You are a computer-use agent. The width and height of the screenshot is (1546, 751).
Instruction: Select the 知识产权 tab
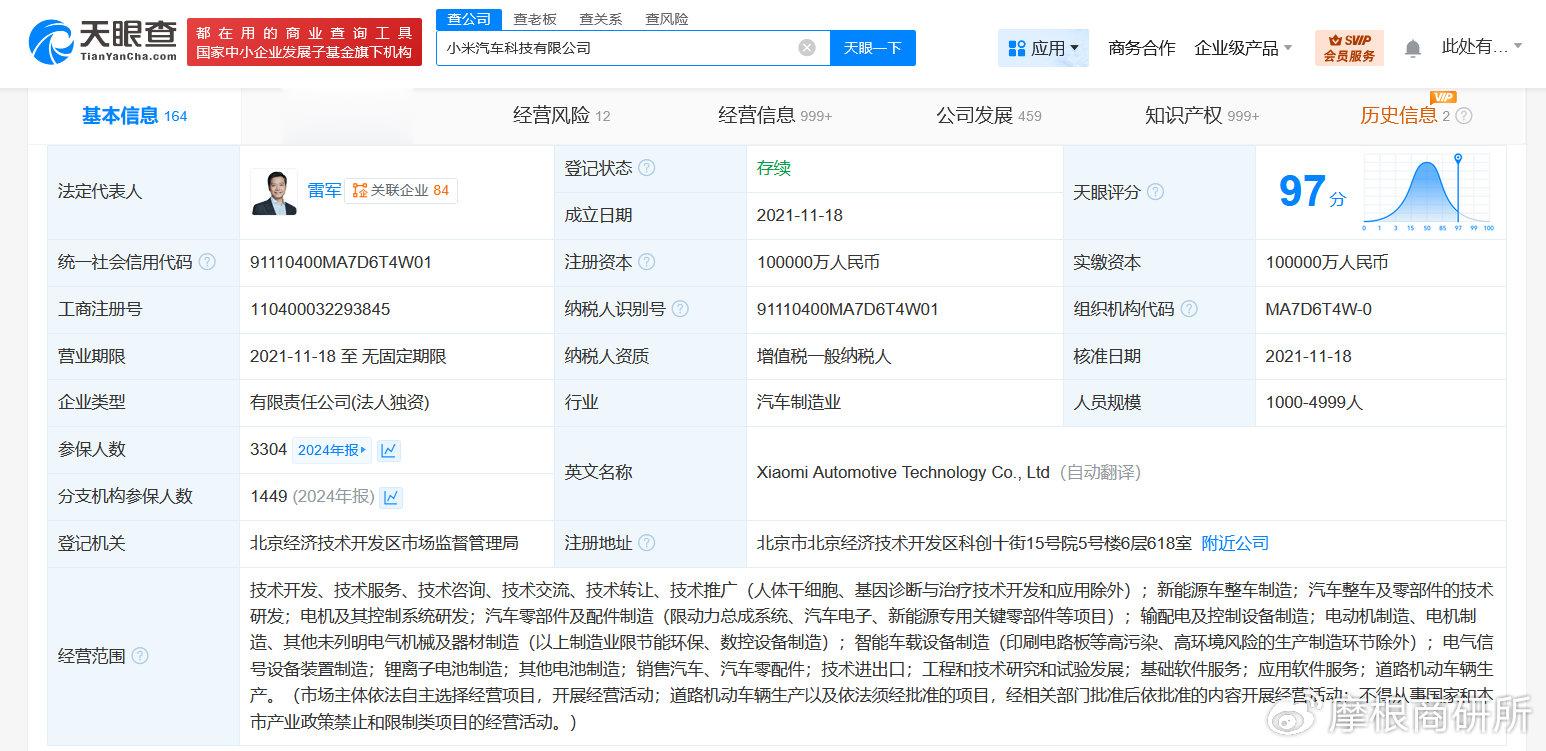point(1202,116)
